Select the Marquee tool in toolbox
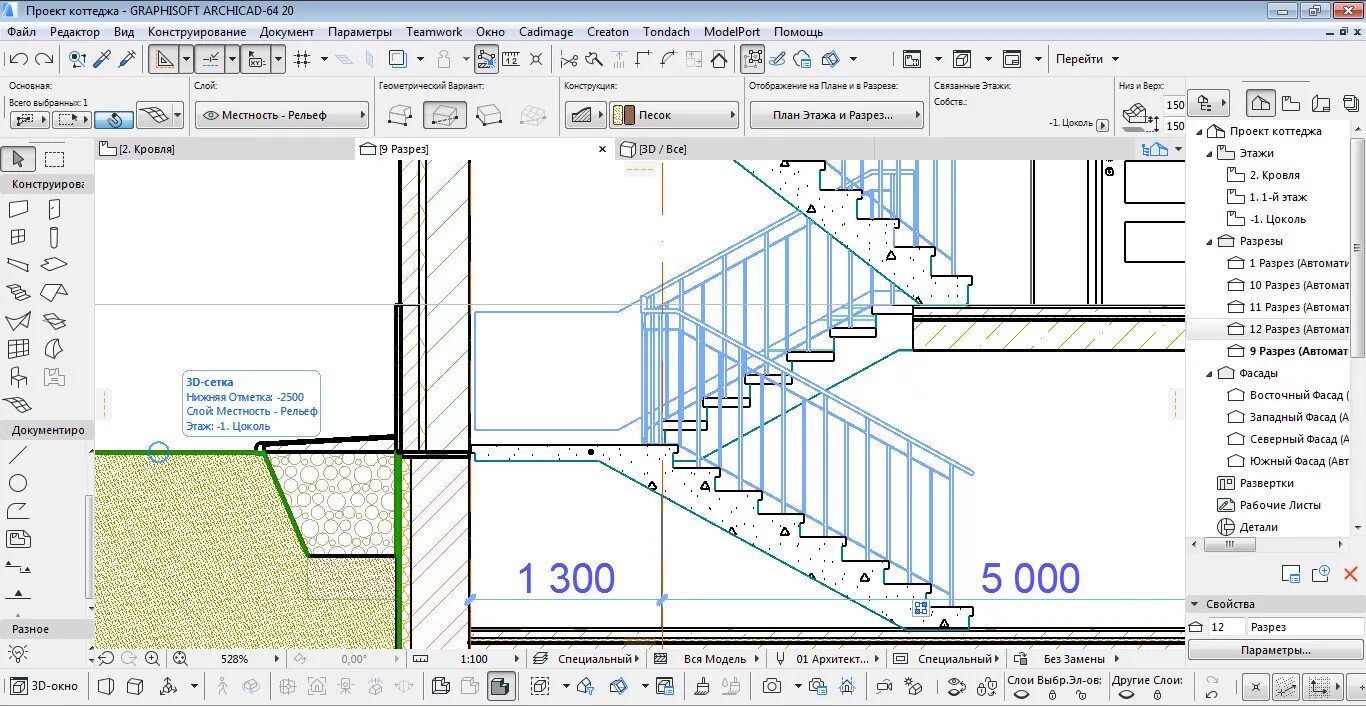Screen dimensions: 1366x707 tap(54, 159)
